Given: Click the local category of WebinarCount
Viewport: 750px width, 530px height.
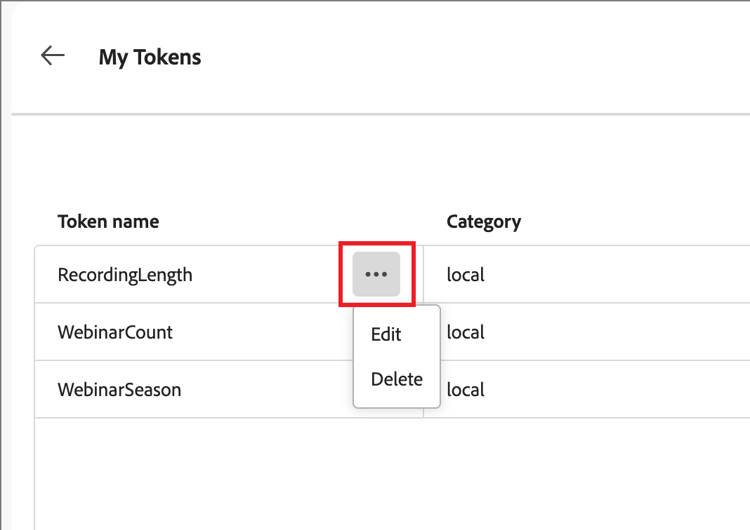Looking at the screenshot, I should tap(466, 332).
